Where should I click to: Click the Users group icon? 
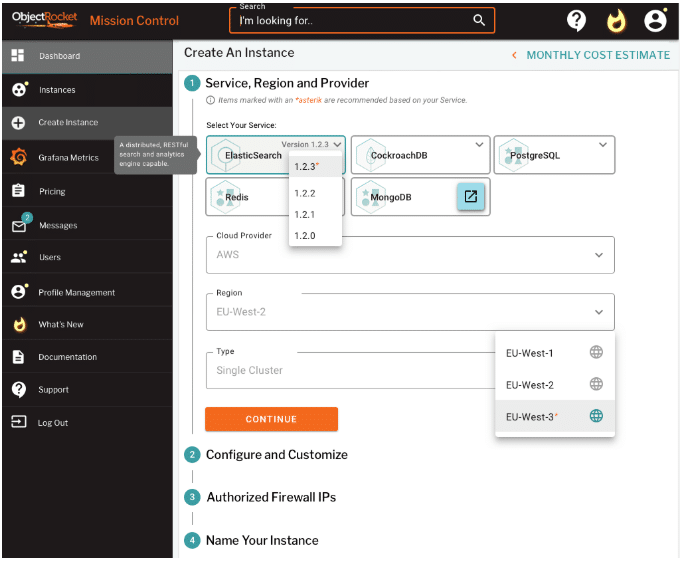(x=19, y=257)
